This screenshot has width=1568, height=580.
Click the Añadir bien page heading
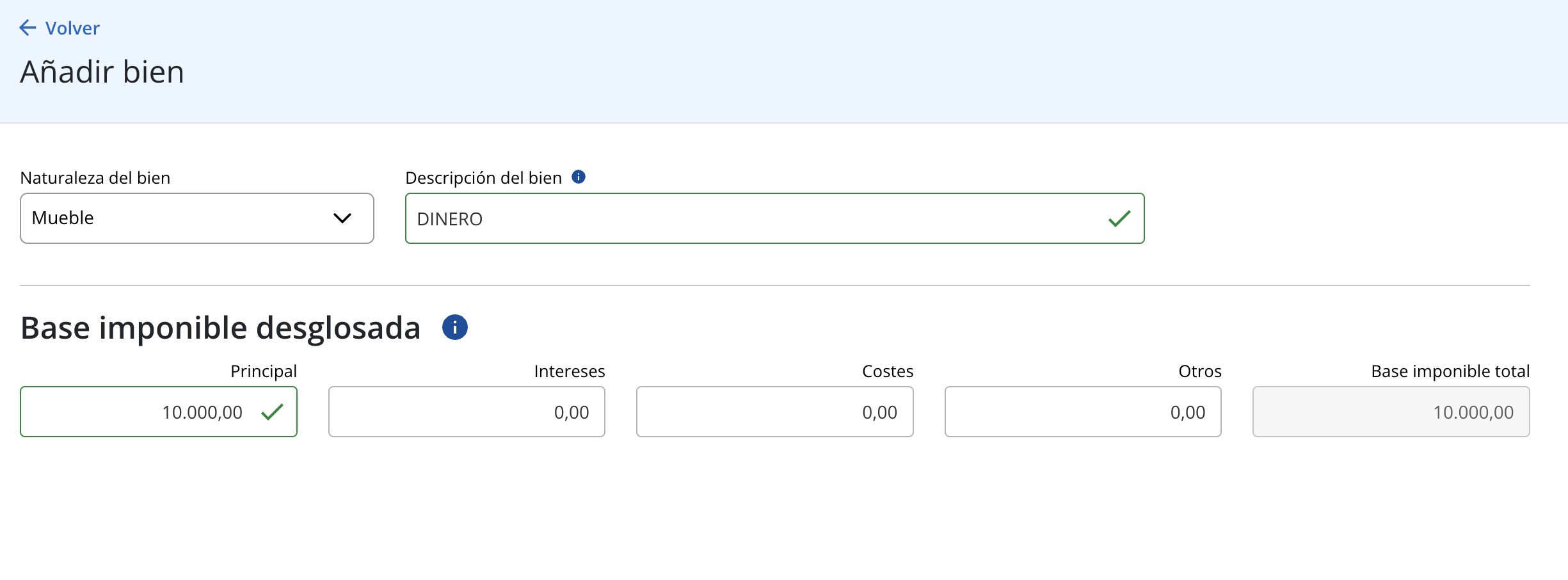102,72
